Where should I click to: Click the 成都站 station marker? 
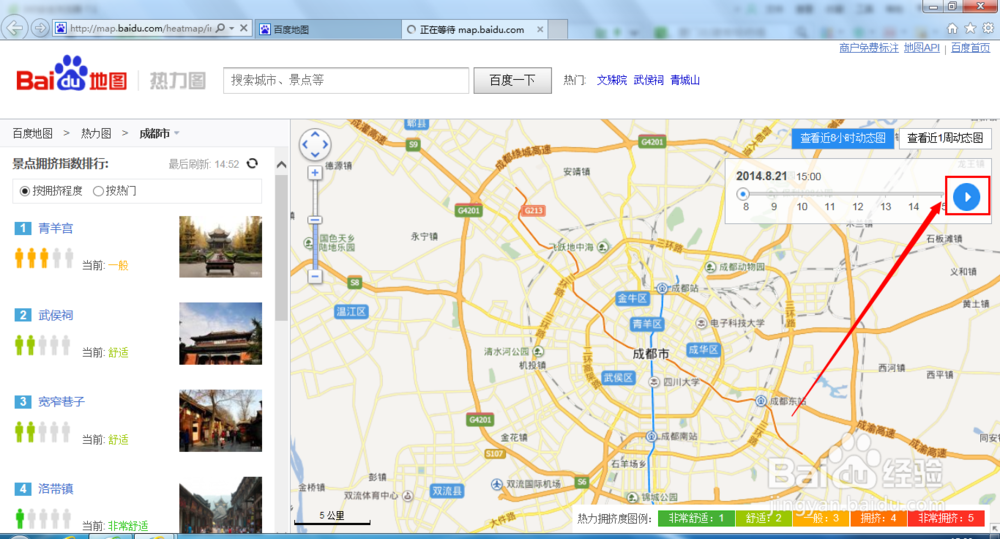click(663, 288)
